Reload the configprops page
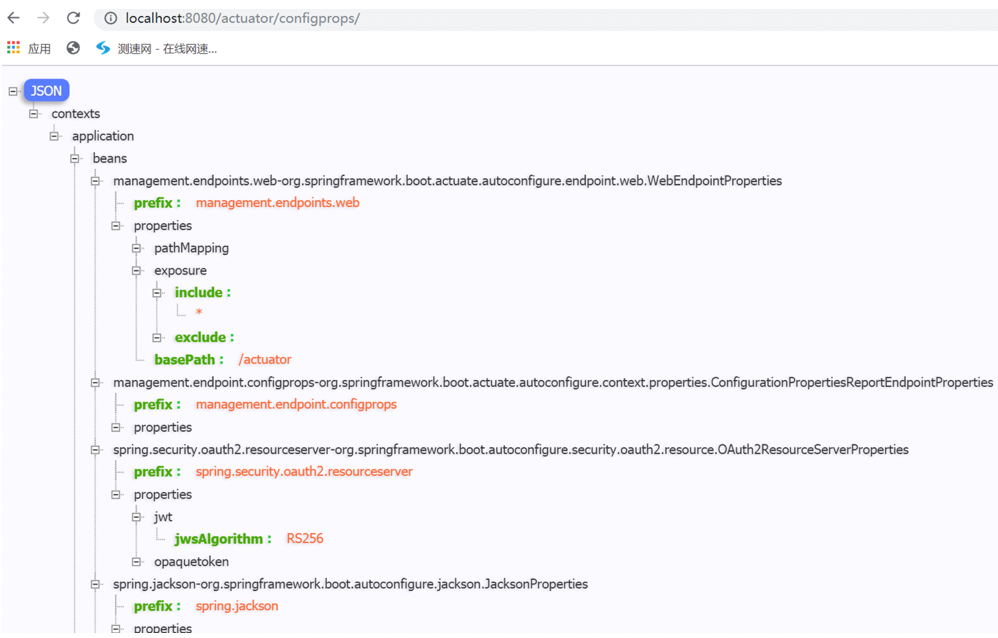The image size is (998, 638). (x=73, y=18)
